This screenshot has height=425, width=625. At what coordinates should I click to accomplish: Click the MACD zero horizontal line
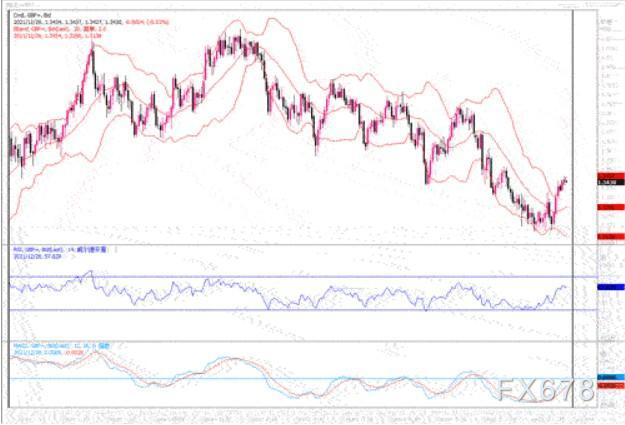[x=303, y=379]
